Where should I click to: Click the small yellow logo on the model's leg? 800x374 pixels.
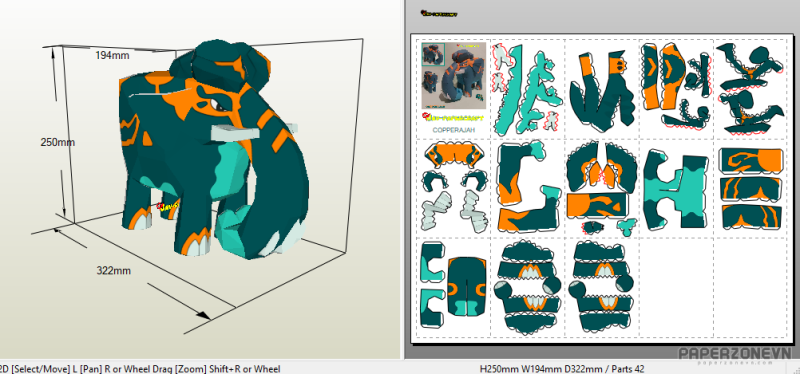click(168, 206)
